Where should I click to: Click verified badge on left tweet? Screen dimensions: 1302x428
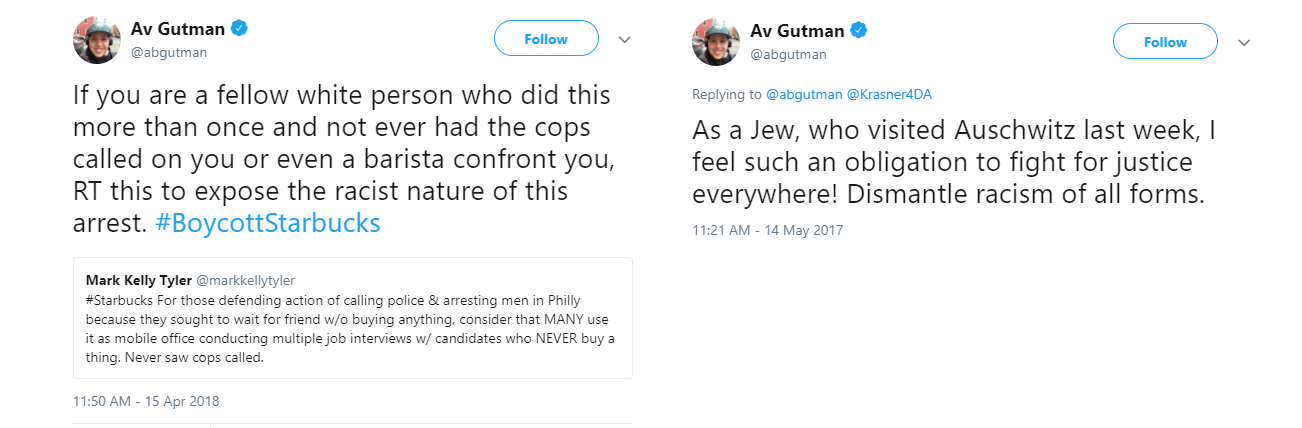[239, 29]
